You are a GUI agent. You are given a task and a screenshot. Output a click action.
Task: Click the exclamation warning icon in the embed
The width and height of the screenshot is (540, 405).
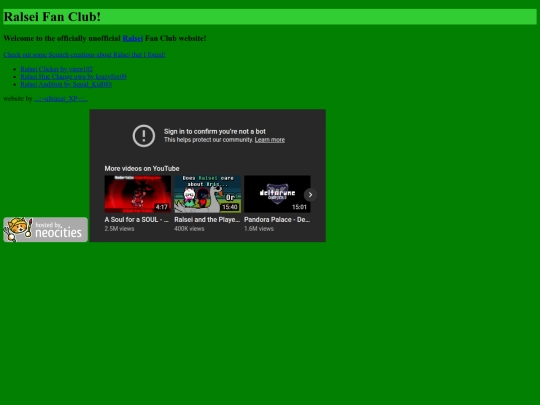coord(144,136)
